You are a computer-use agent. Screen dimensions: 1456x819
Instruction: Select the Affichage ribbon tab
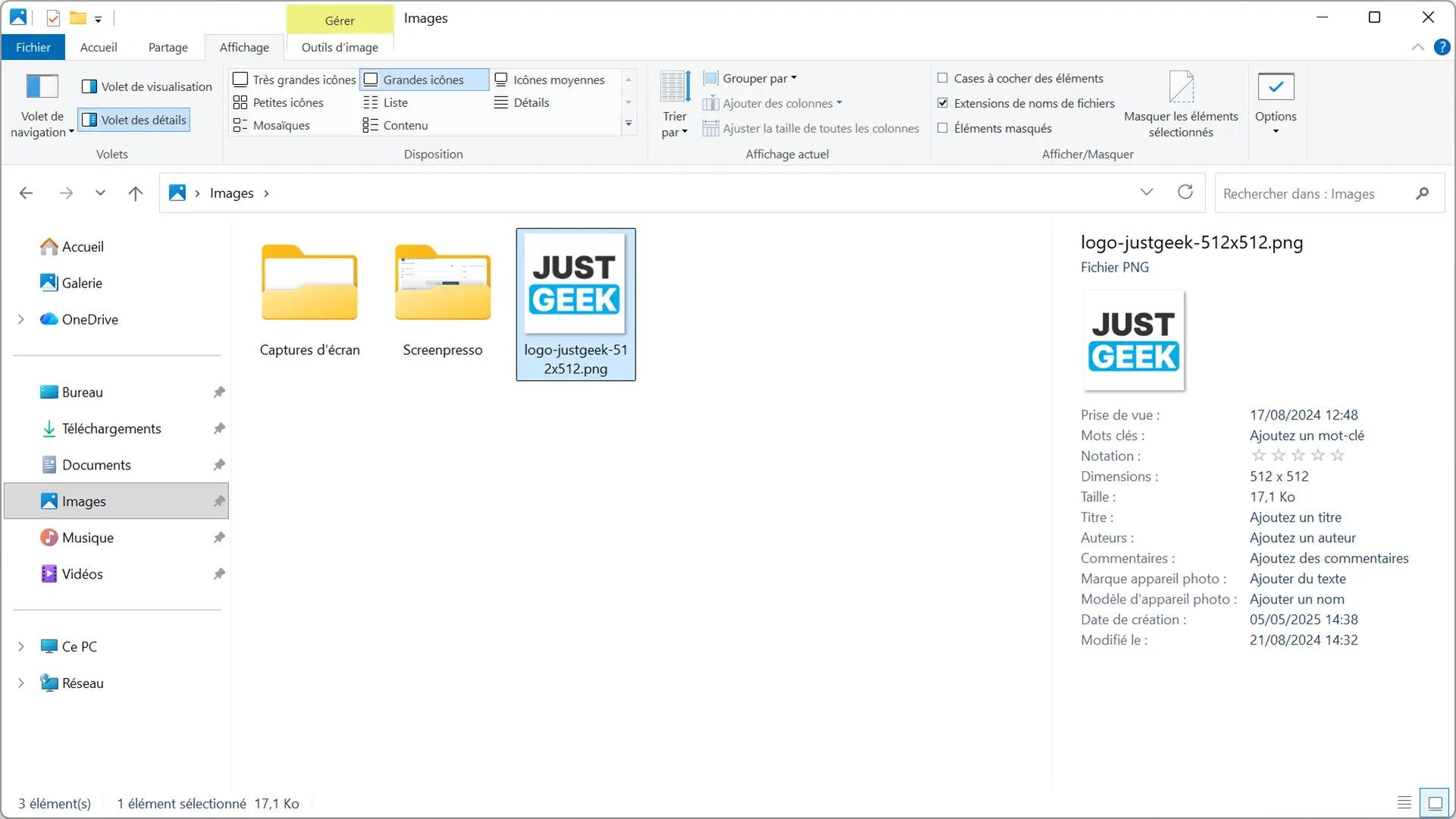click(x=244, y=47)
